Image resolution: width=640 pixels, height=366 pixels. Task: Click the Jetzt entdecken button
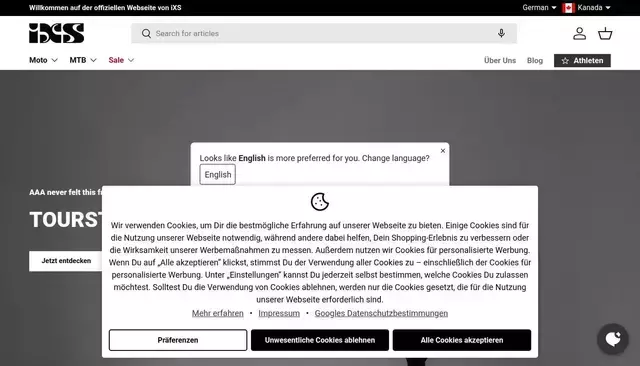point(66,261)
